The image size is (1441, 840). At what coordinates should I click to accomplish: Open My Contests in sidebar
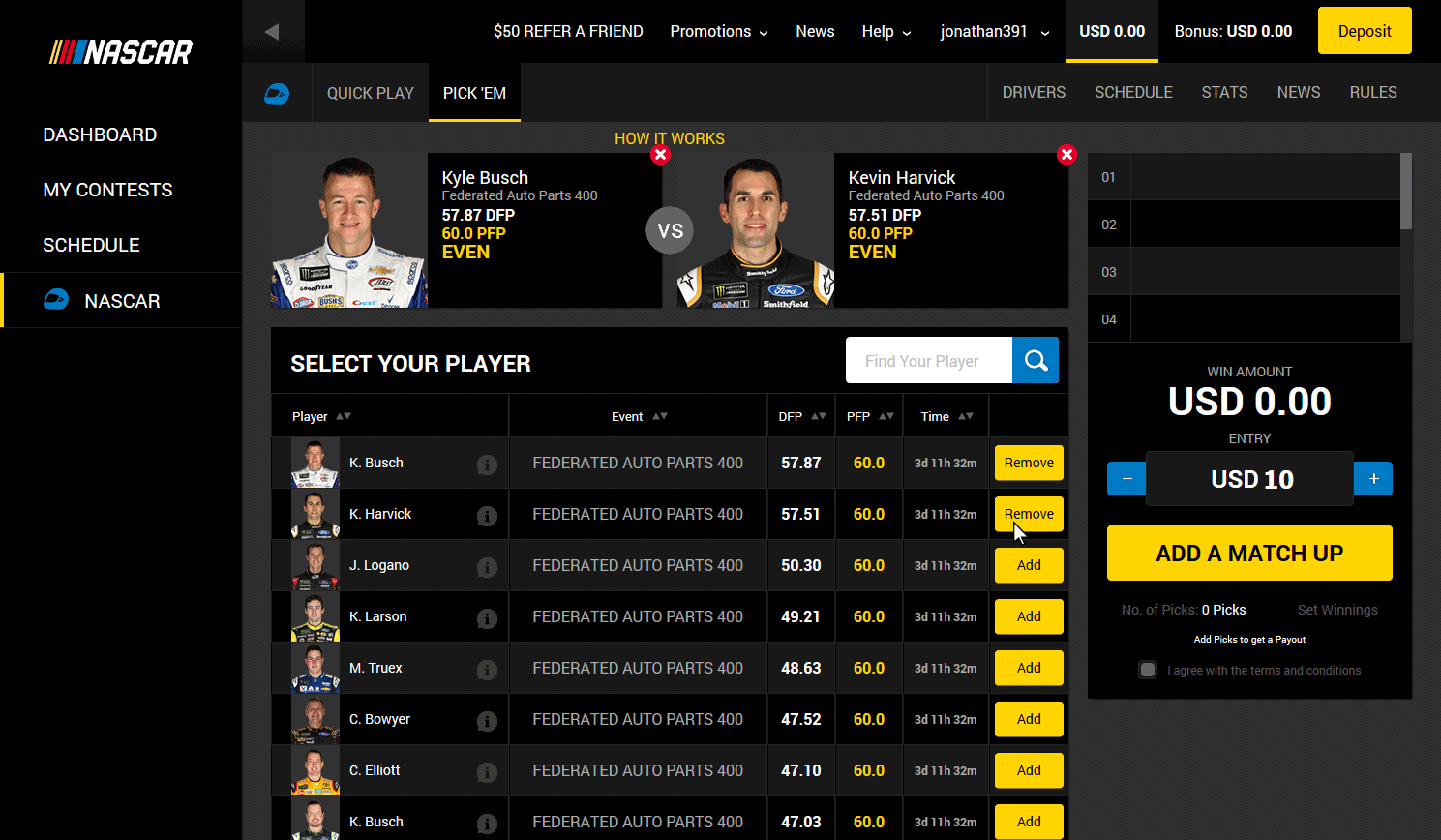pyautogui.click(x=107, y=190)
